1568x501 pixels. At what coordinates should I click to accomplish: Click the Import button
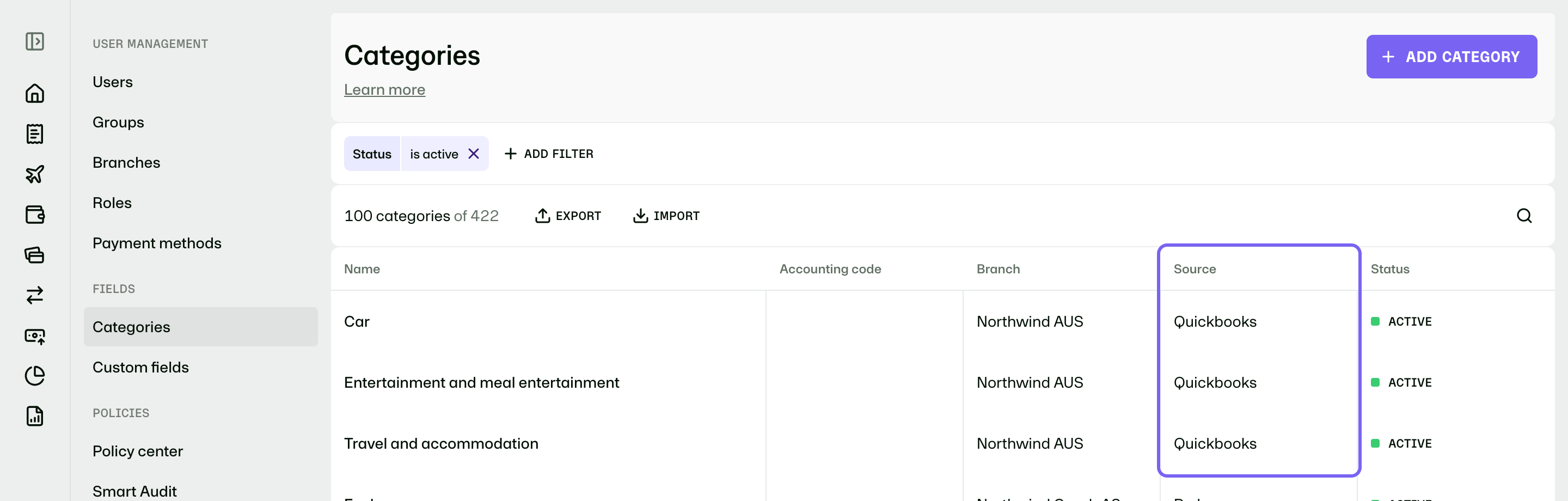666,216
